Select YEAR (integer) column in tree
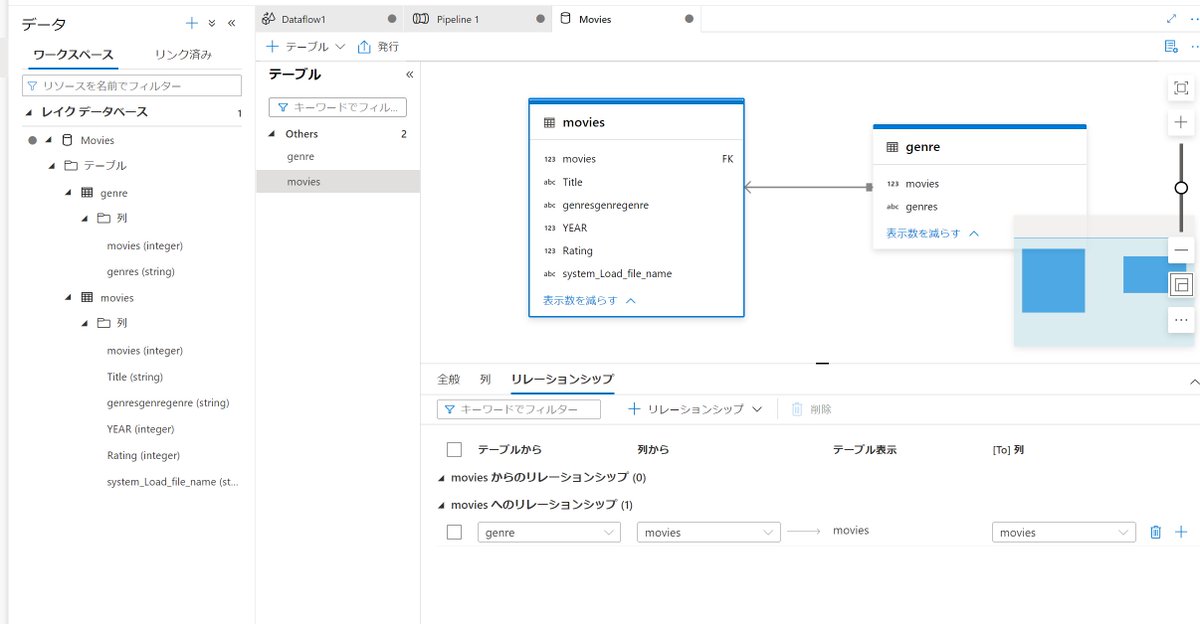The image size is (1200, 624). (141, 429)
